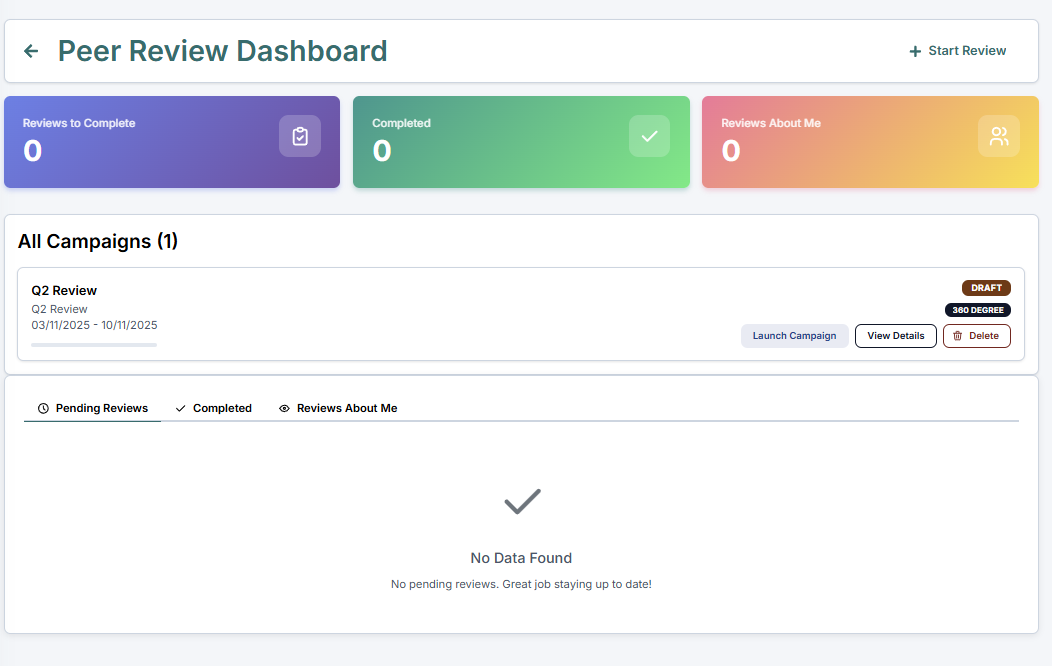This screenshot has width=1052, height=666.
Task: Select the Pending Reviews tab
Action: (x=101, y=408)
